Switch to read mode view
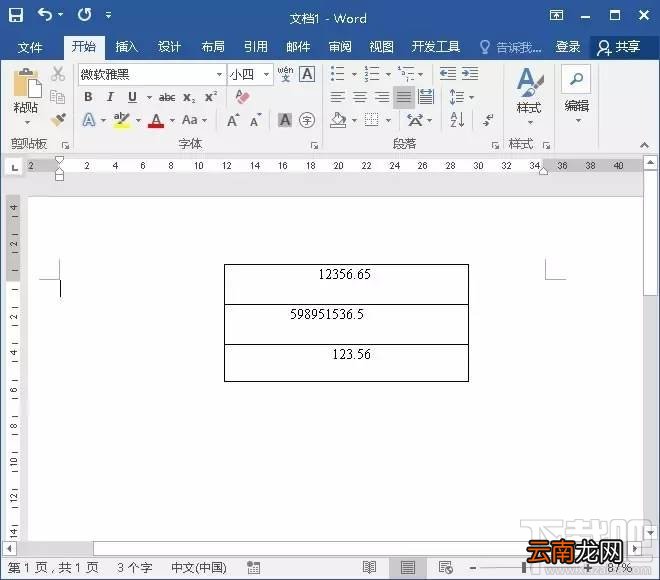Viewport: 660px width, 580px height. click(369, 567)
